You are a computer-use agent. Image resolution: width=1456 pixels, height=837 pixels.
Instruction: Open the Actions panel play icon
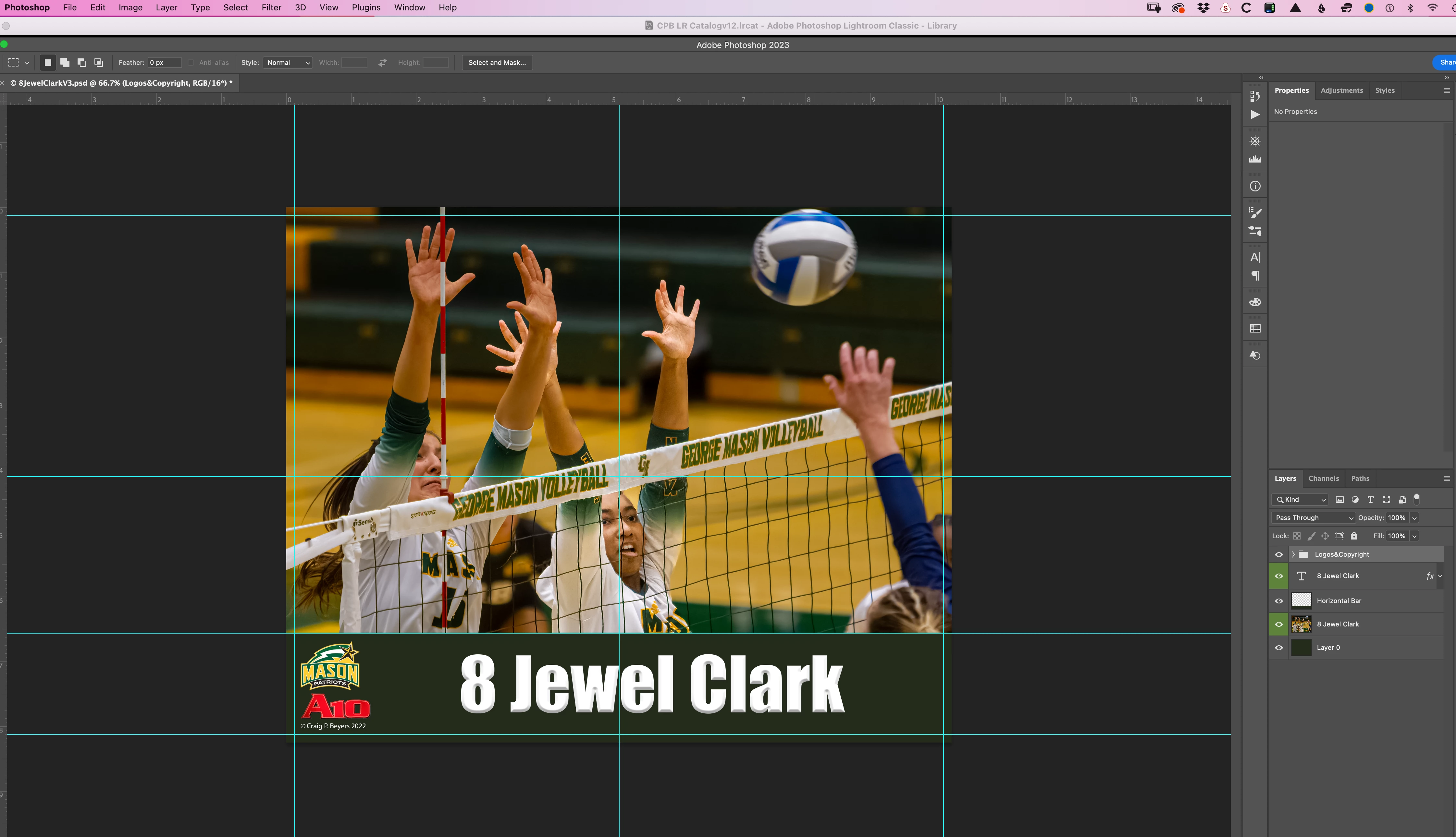(1255, 115)
